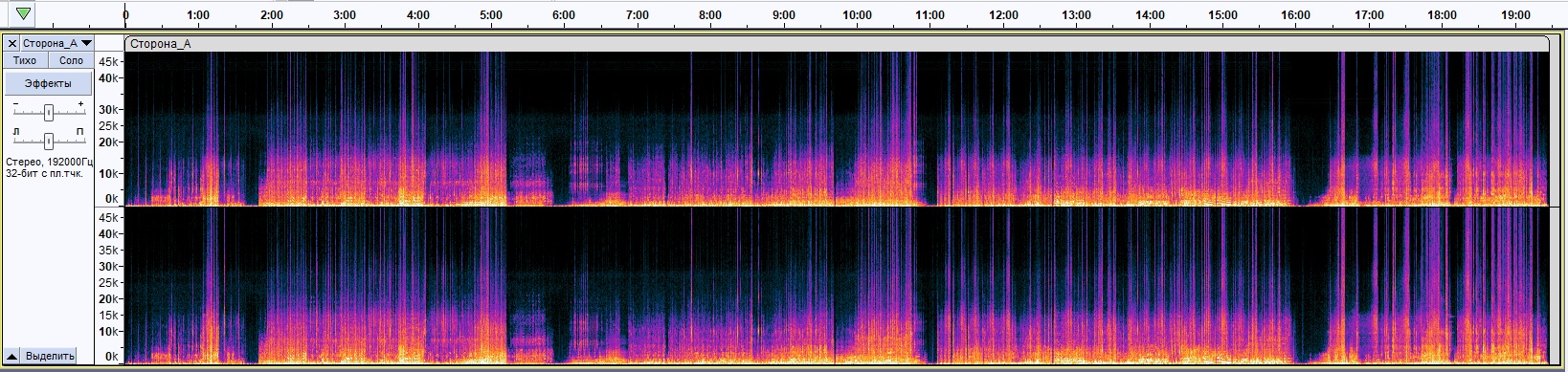1568x372 pixels.
Task: Click the 16:00 mark on the time ruler
Action: [1295, 15]
